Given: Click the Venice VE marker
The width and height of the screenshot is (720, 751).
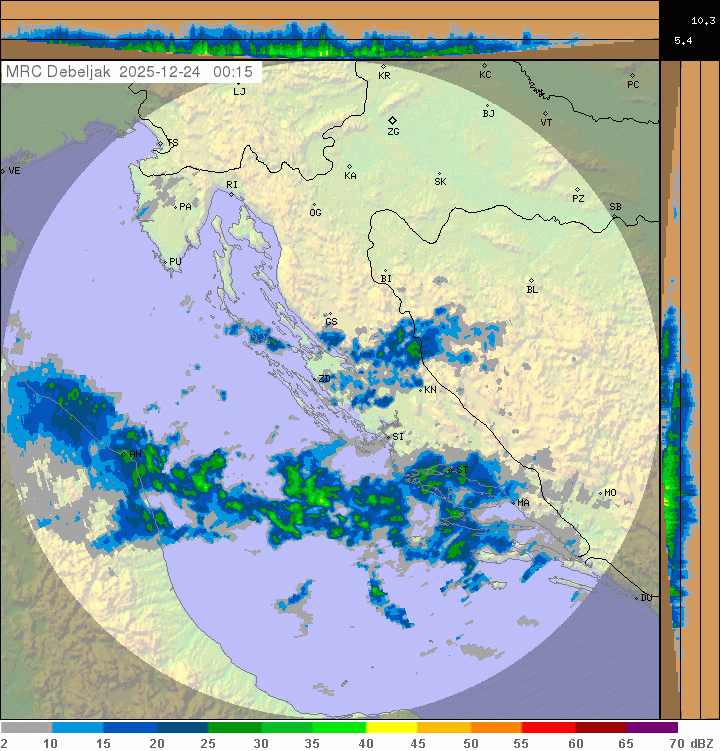Looking at the screenshot, I should pos(3,171).
